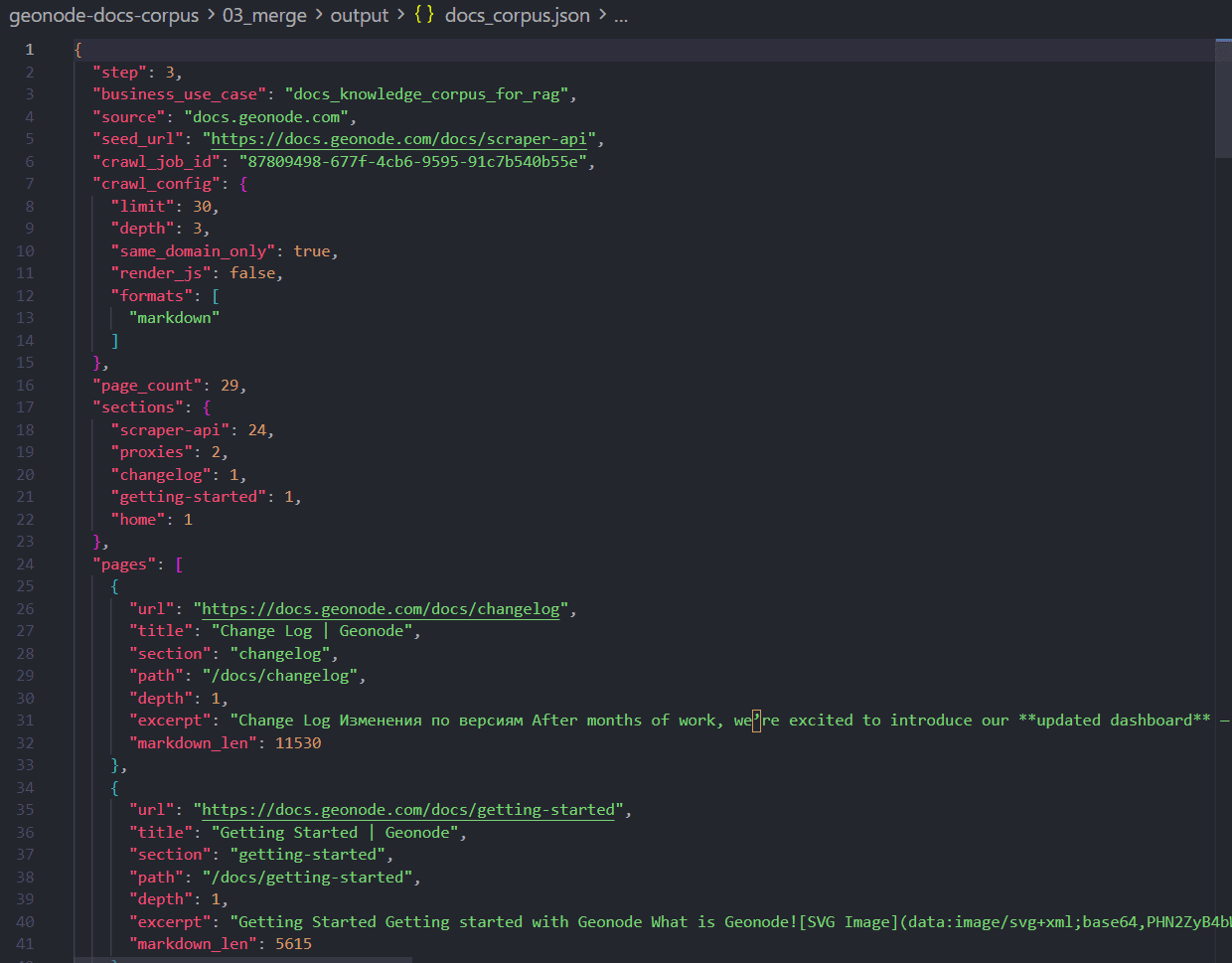Click the "proxies" section key
This screenshot has height=963, width=1232.
(151, 452)
